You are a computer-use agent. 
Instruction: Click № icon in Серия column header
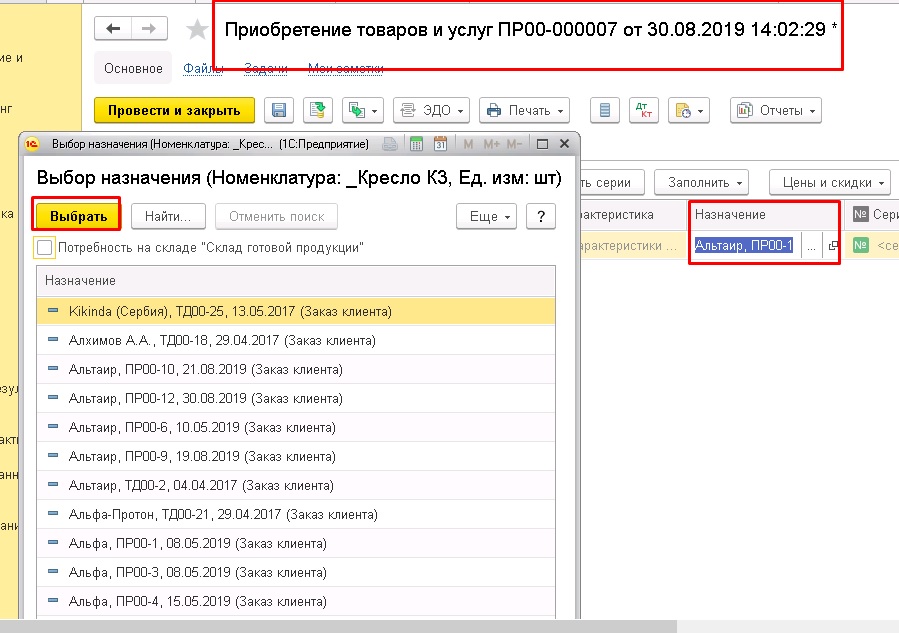pyautogui.click(x=861, y=214)
